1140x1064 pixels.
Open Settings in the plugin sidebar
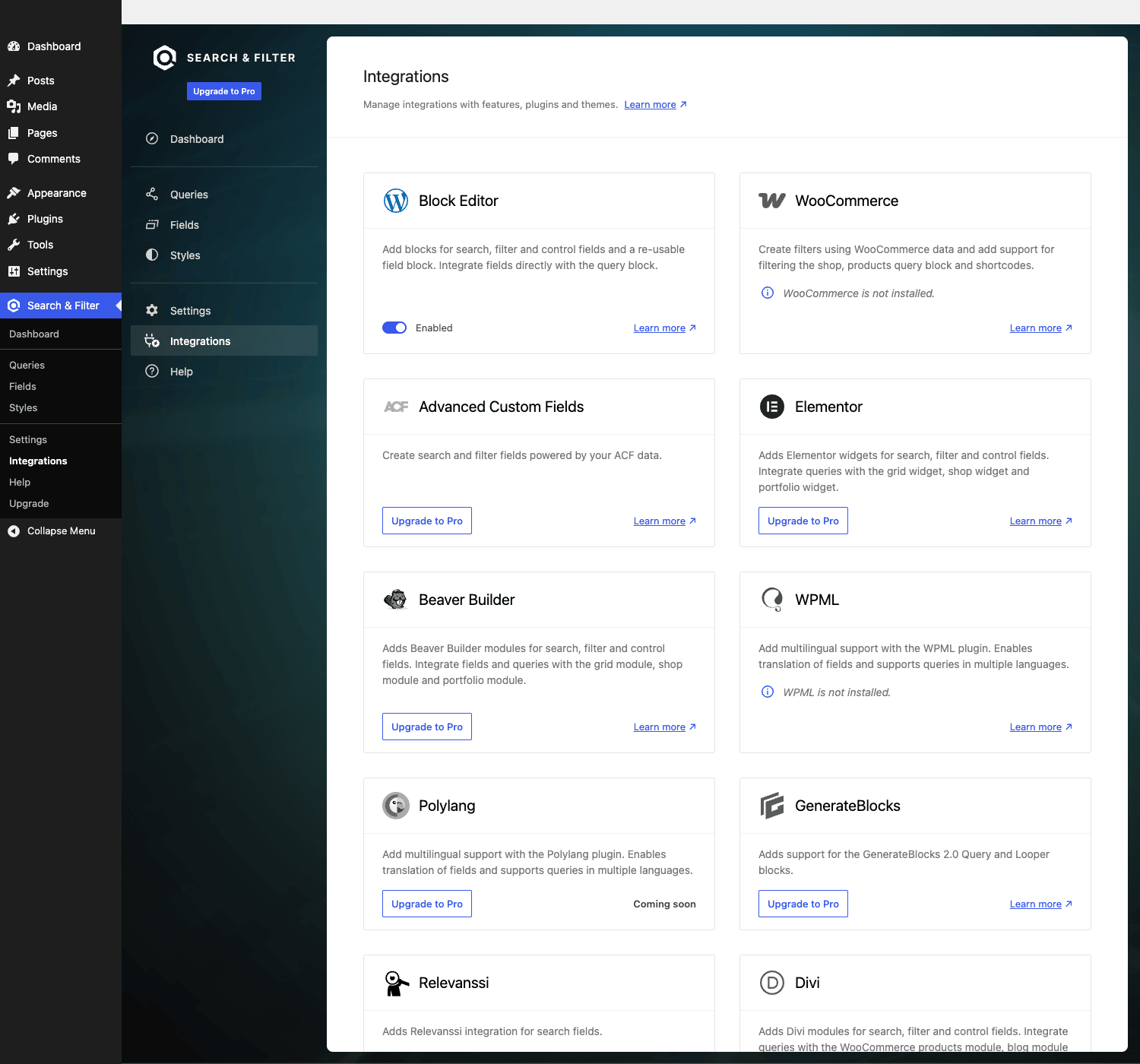click(224, 311)
